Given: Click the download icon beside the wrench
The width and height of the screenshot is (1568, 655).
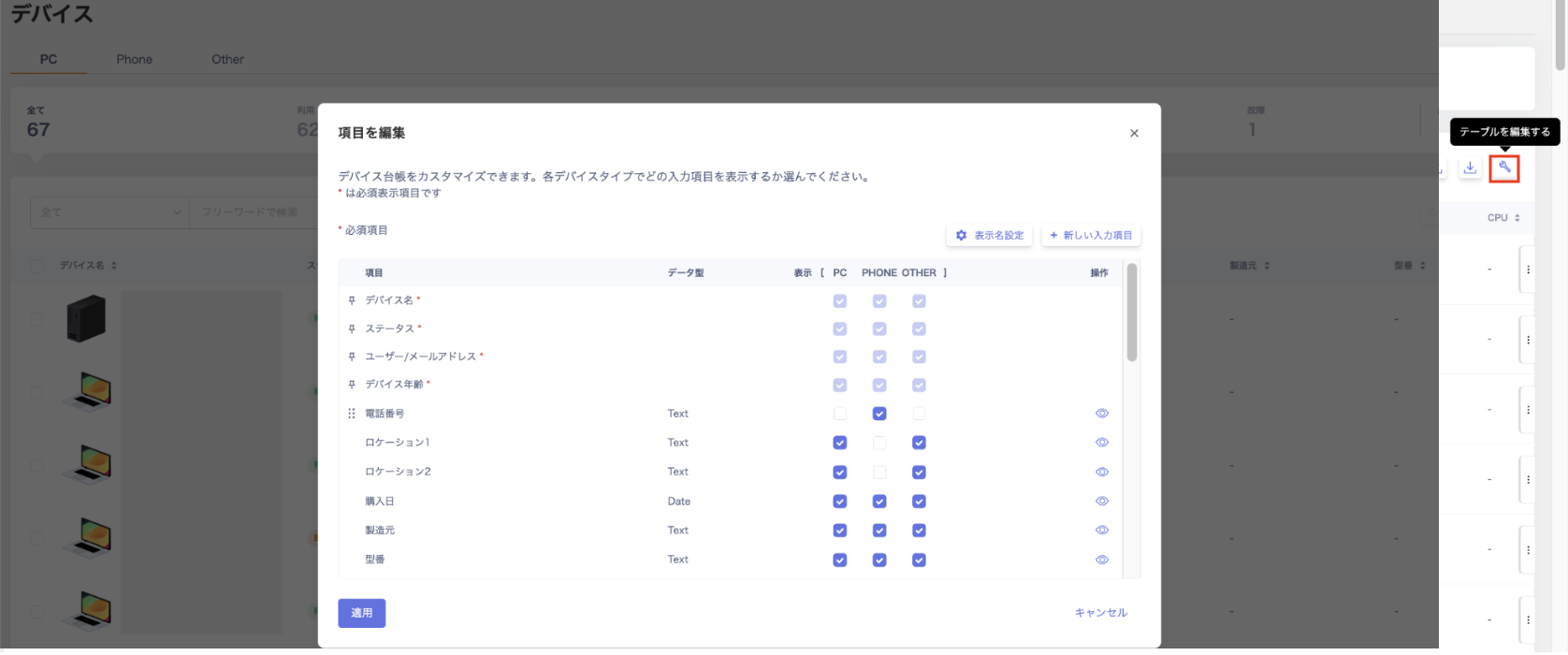Looking at the screenshot, I should click(x=1470, y=168).
